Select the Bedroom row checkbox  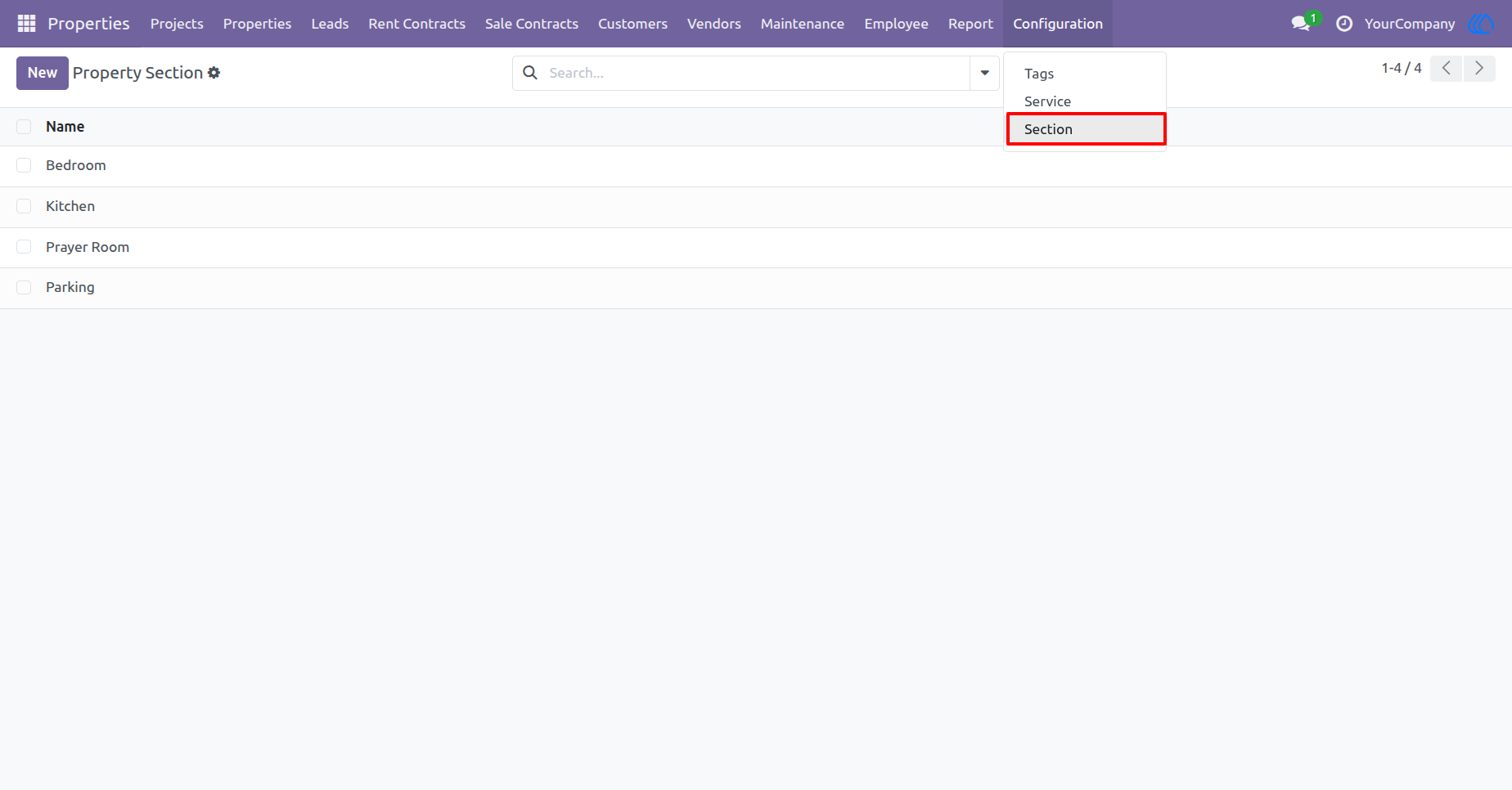pos(24,165)
